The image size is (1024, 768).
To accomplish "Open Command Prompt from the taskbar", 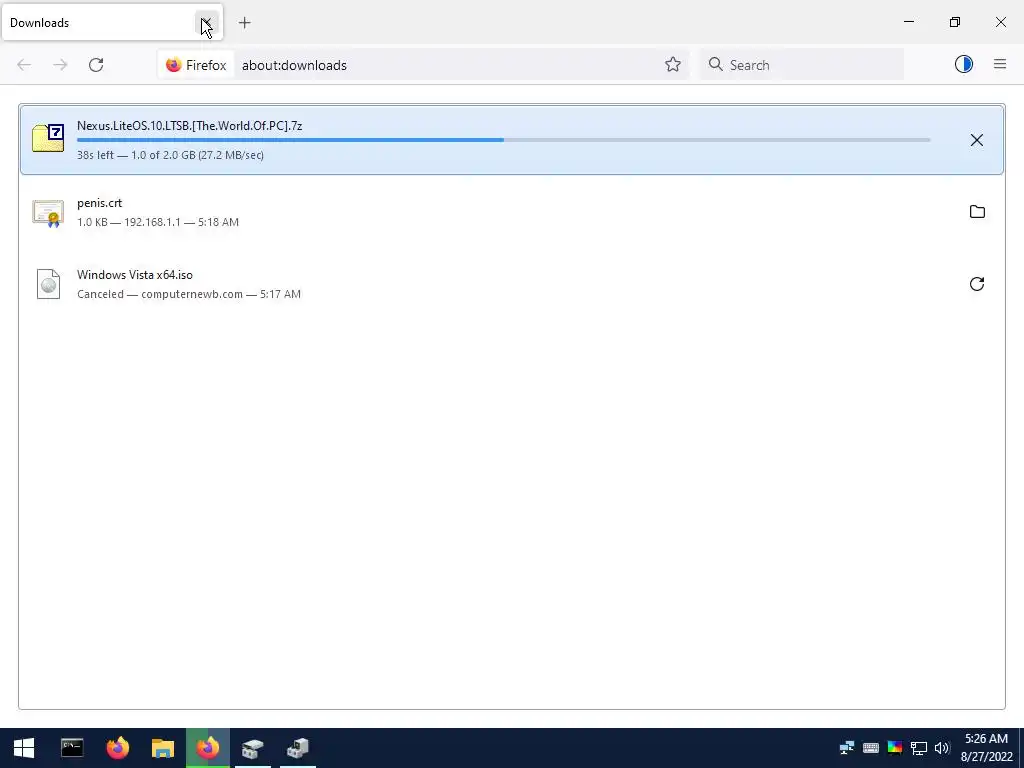I will click(x=72, y=748).
